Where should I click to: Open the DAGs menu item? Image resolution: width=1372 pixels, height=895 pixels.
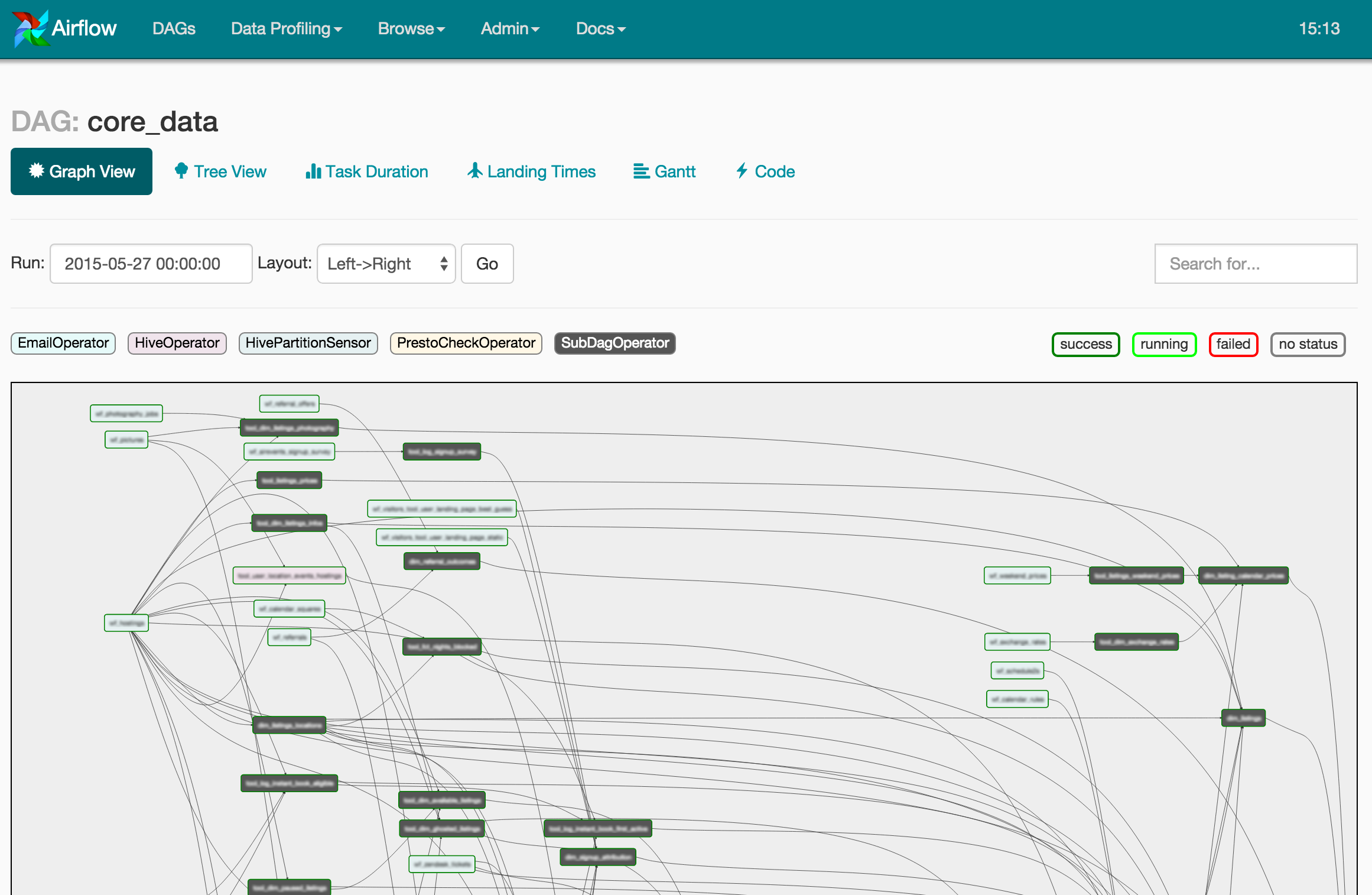(x=174, y=28)
